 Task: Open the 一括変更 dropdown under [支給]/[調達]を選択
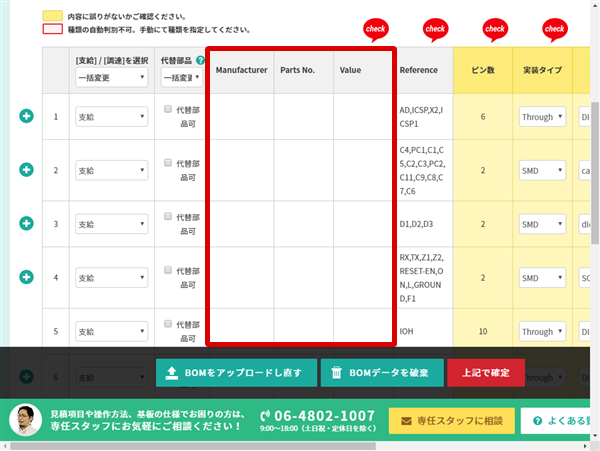(x=112, y=78)
